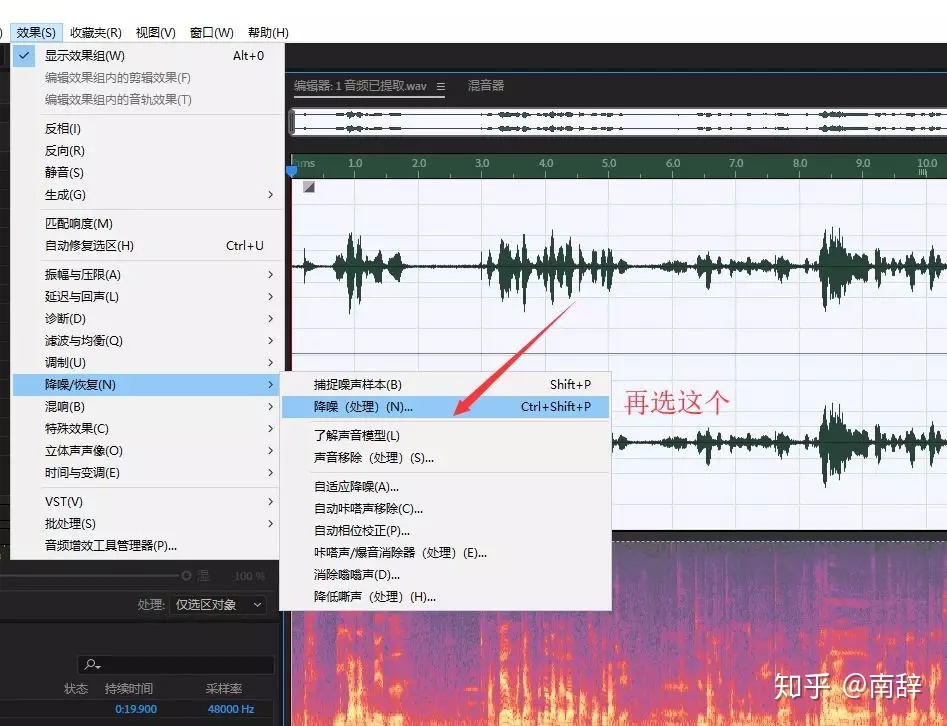Screen dimensions: 947x726
Task: Choose 降噪（处理）(N)... entry
Action: point(446,407)
